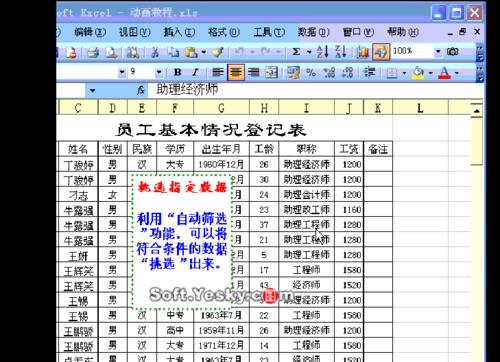Click the Font Color red A
The image size is (500, 362).
tap(444, 72)
